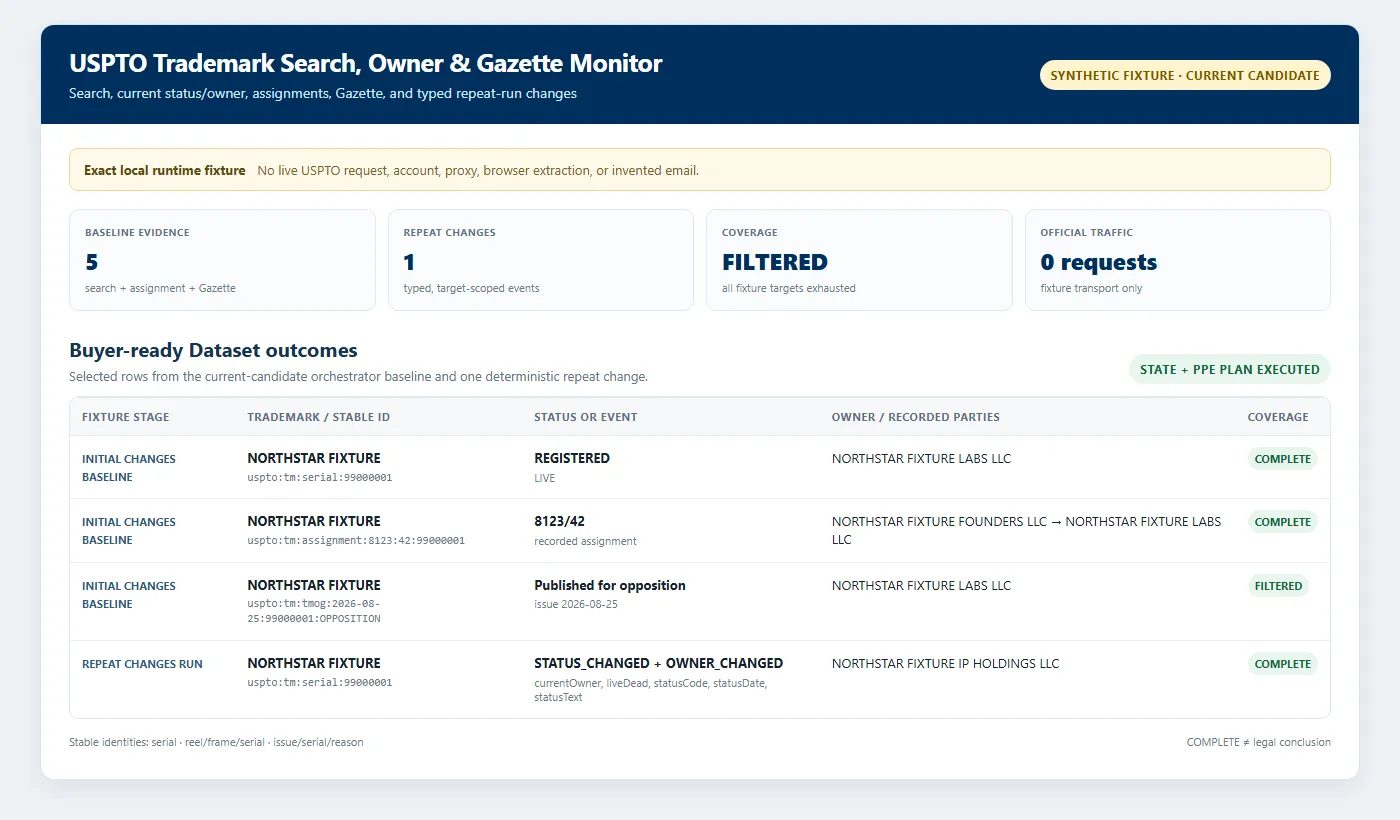Click the 'Selected rows from the current-candidate' description
This screenshot has height=820, width=1400.
[x=358, y=377]
